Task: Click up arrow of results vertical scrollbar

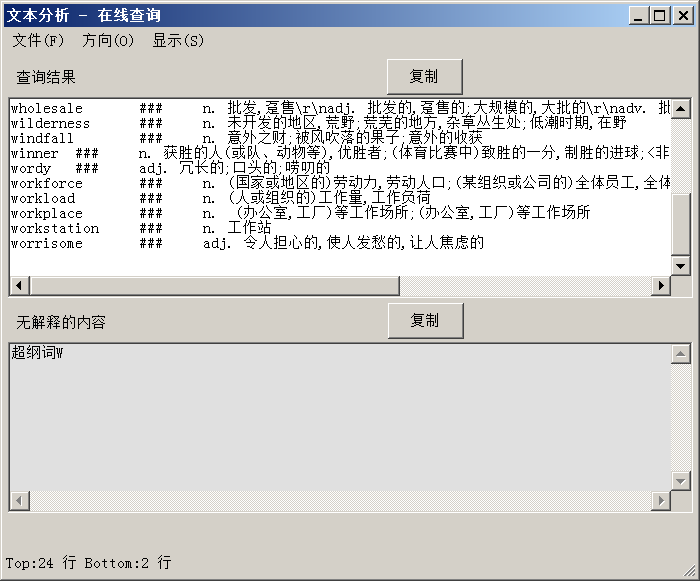Action: pyautogui.click(x=681, y=109)
